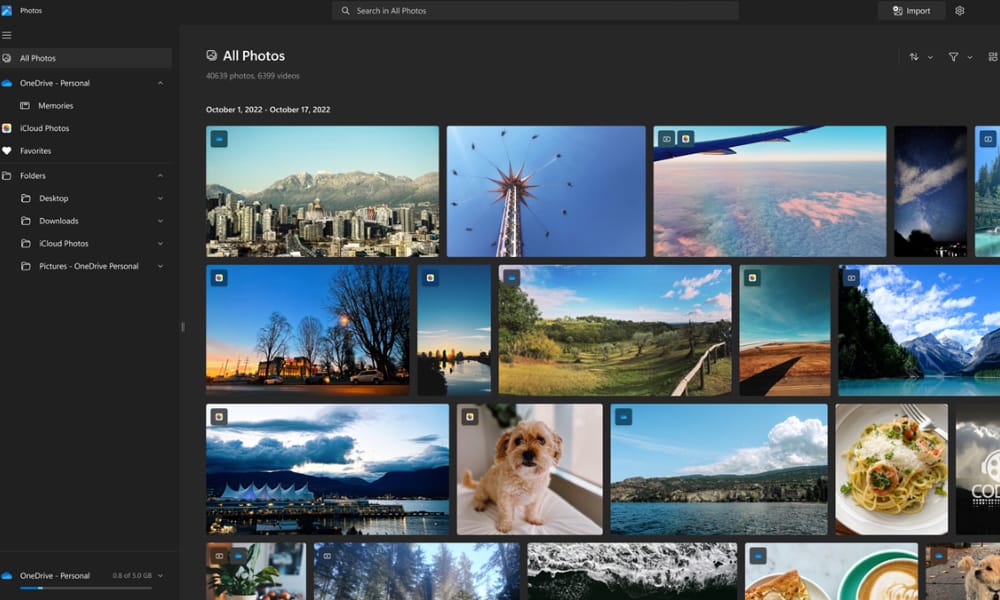Click the Photos app logo icon

(x=6, y=10)
